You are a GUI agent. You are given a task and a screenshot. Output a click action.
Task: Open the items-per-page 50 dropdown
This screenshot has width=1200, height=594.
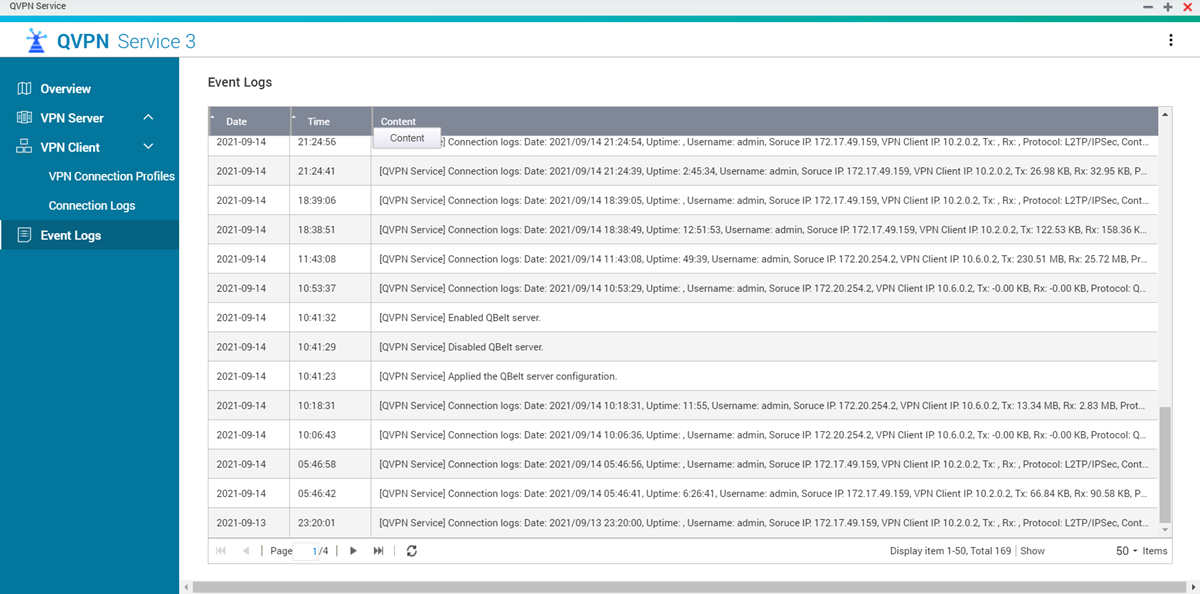click(x=1127, y=551)
